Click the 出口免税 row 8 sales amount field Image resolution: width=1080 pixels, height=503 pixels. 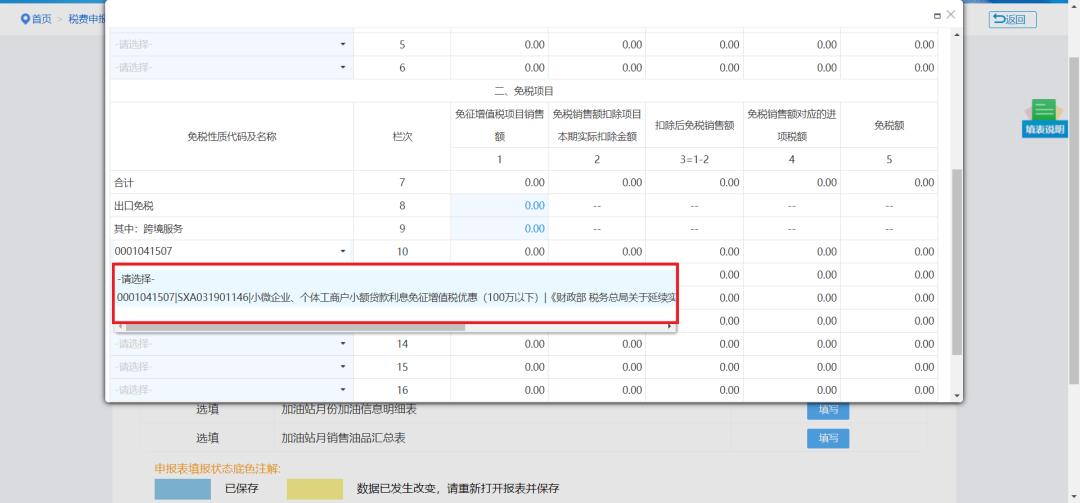(499, 205)
